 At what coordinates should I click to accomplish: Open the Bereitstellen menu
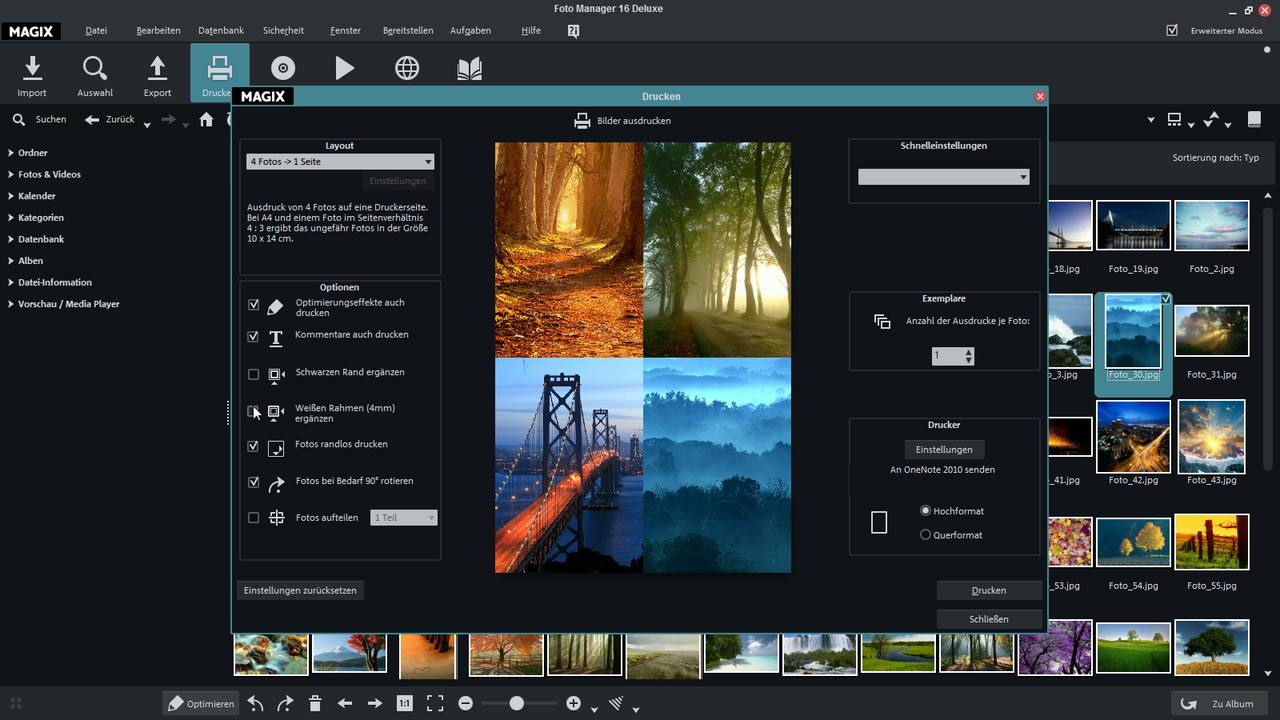(x=407, y=30)
